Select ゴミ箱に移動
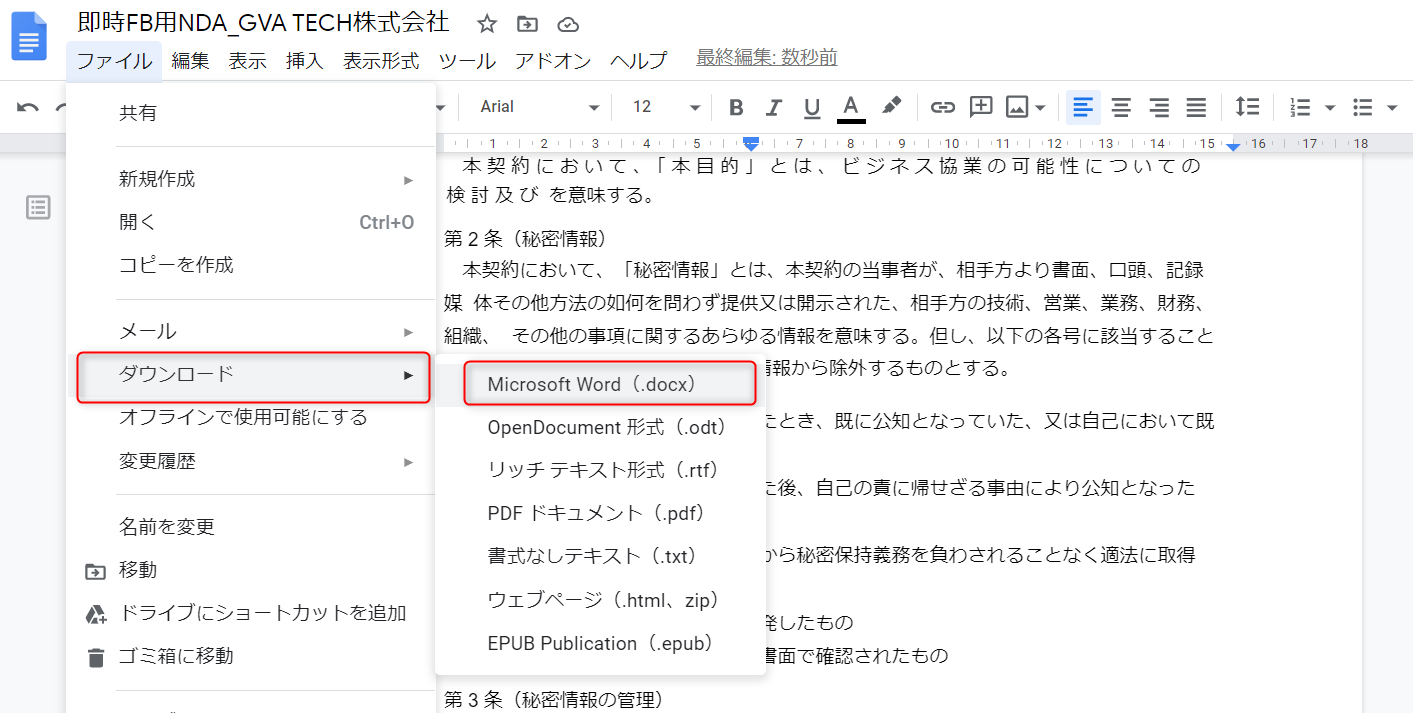 click(251, 656)
